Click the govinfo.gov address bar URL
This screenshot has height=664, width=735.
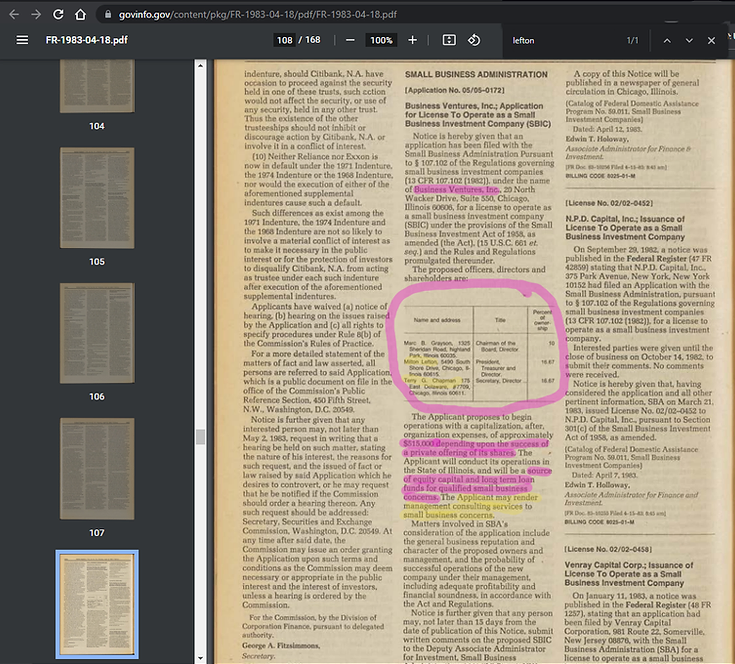point(257,15)
